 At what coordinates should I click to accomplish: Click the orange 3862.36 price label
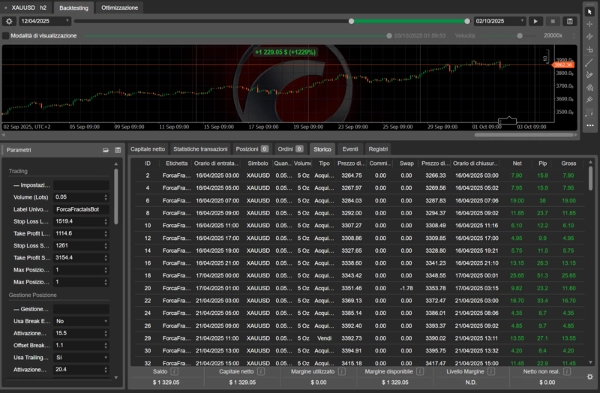(x=563, y=65)
